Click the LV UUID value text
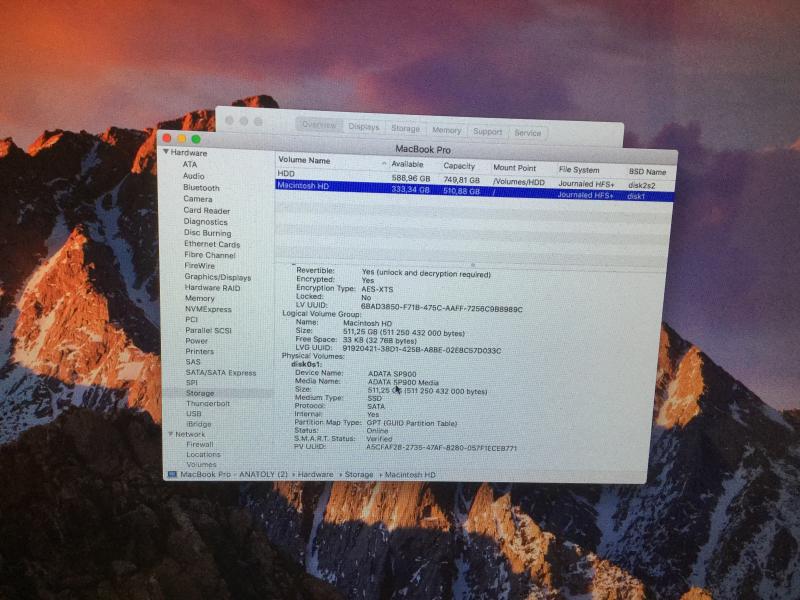 (441, 308)
